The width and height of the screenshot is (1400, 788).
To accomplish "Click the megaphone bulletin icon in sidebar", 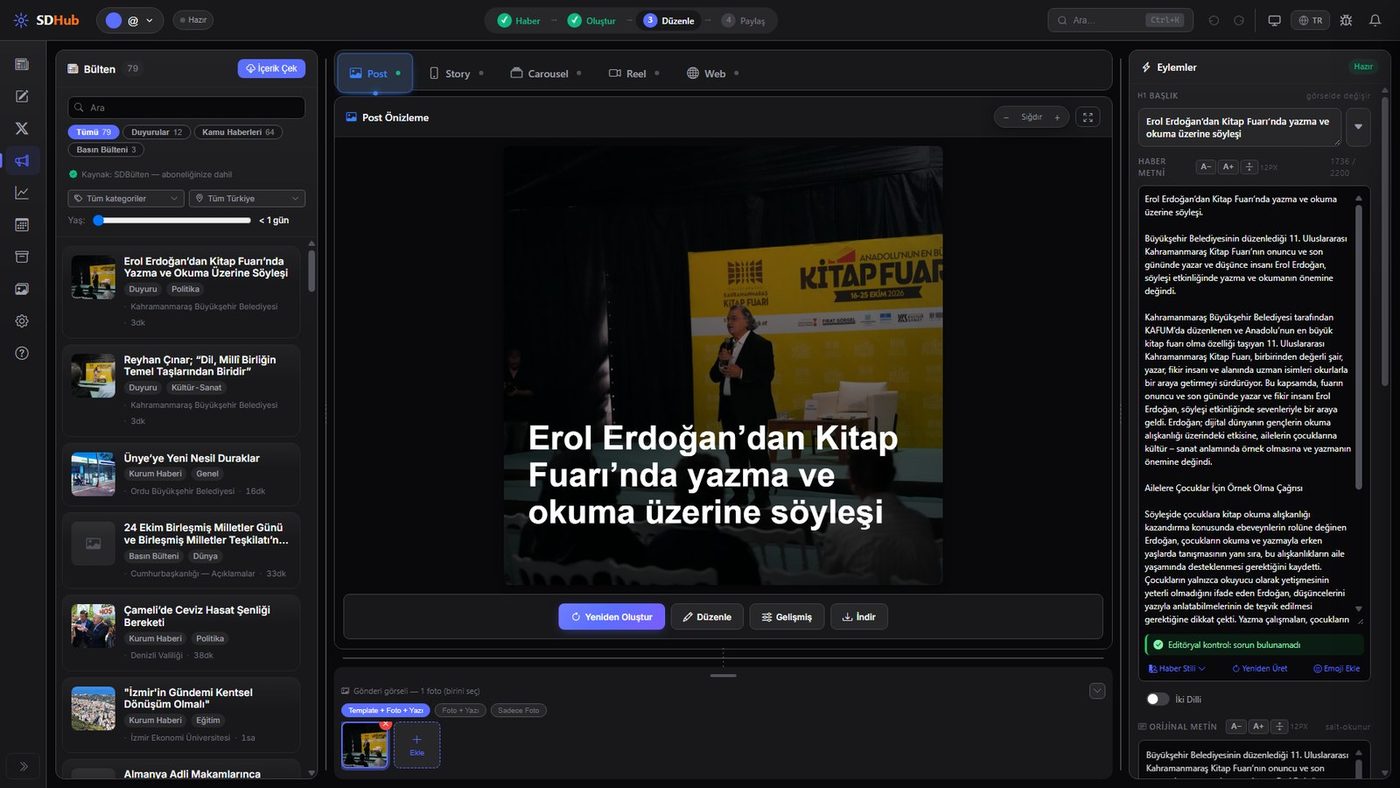I will (x=22, y=160).
